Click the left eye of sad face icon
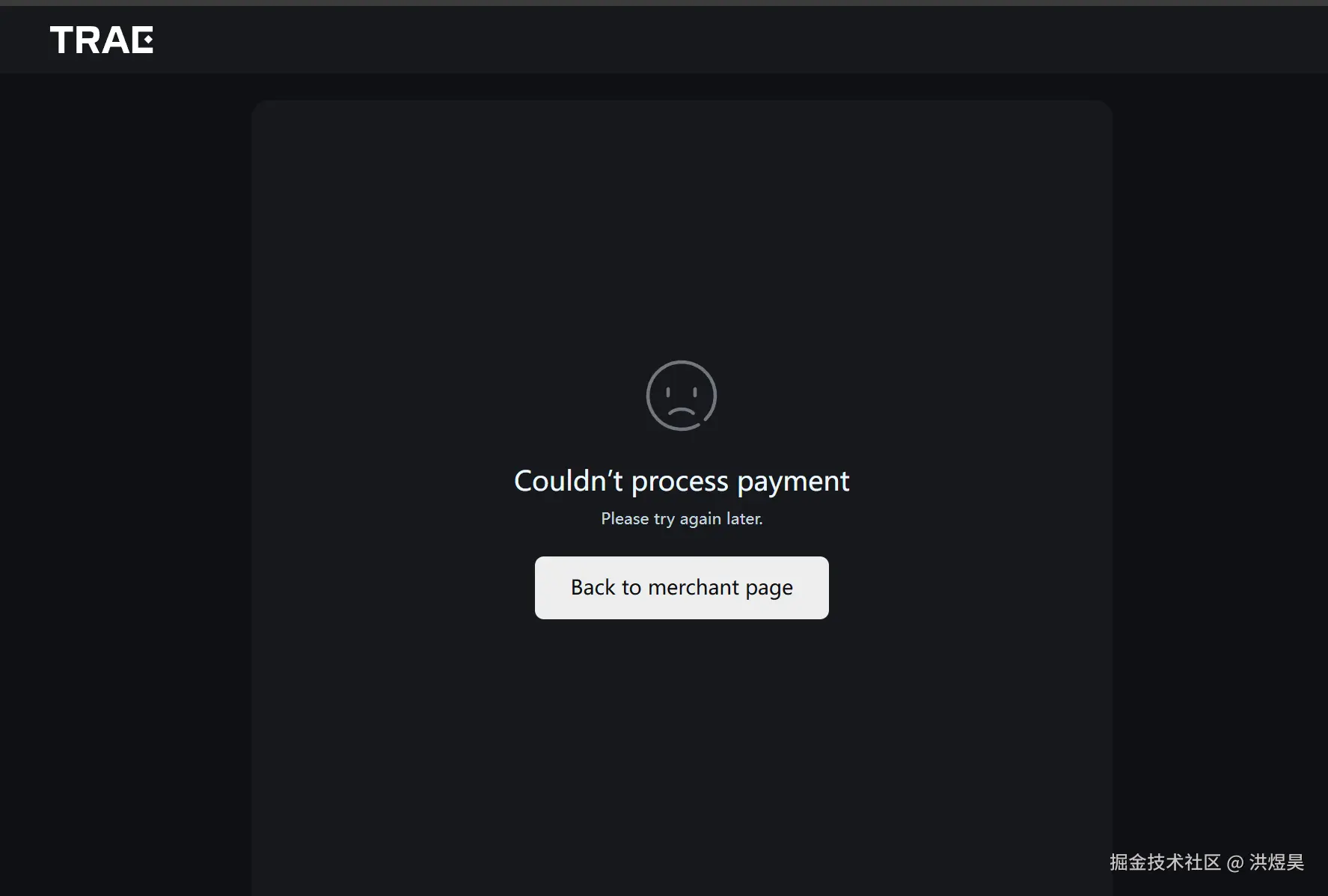 coord(668,391)
